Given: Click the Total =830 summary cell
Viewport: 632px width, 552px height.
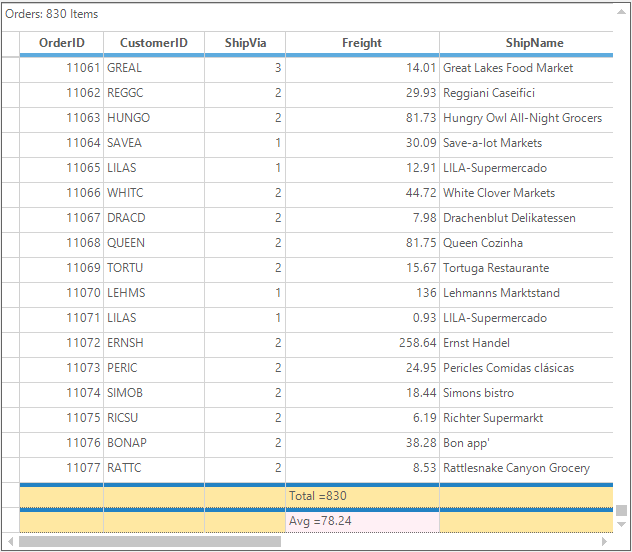Looking at the screenshot, I should [x=362, y=497].
